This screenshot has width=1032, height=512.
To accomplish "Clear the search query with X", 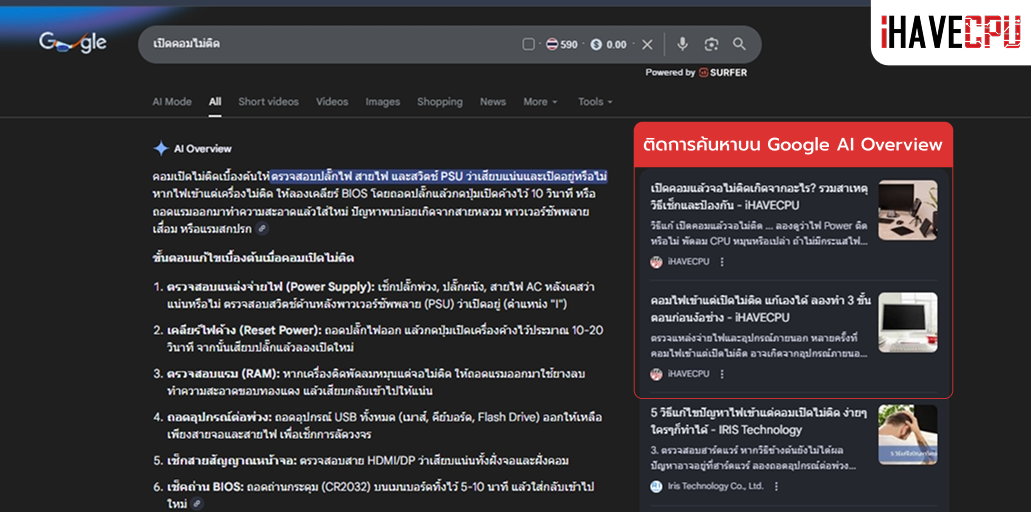I will pos(647,44).
